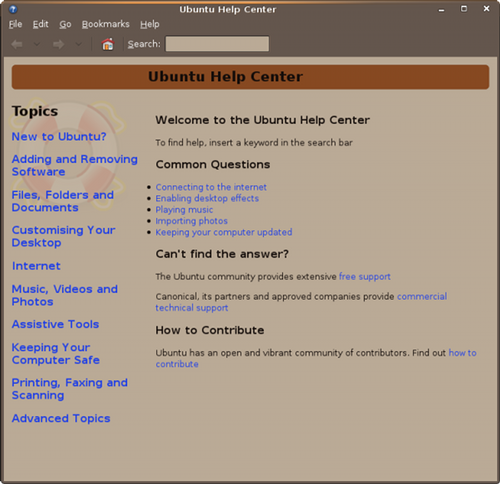Open the Advanced Topics link
This screenshot has height=484, width=500.
pyautogui.click(x=61, y=418)
